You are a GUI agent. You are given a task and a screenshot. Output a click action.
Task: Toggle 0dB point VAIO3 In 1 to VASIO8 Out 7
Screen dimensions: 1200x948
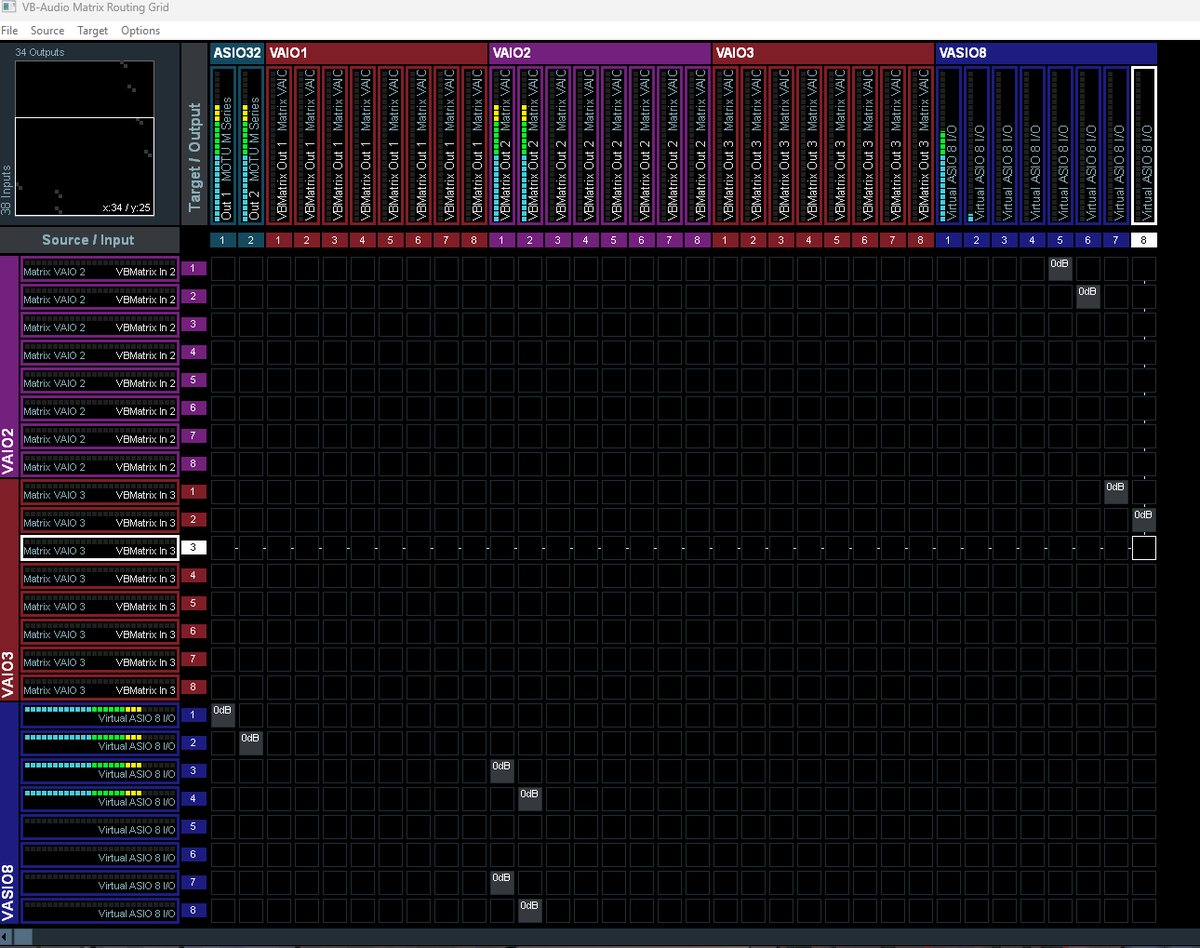pyautogui.click(x=1116, y=491)
